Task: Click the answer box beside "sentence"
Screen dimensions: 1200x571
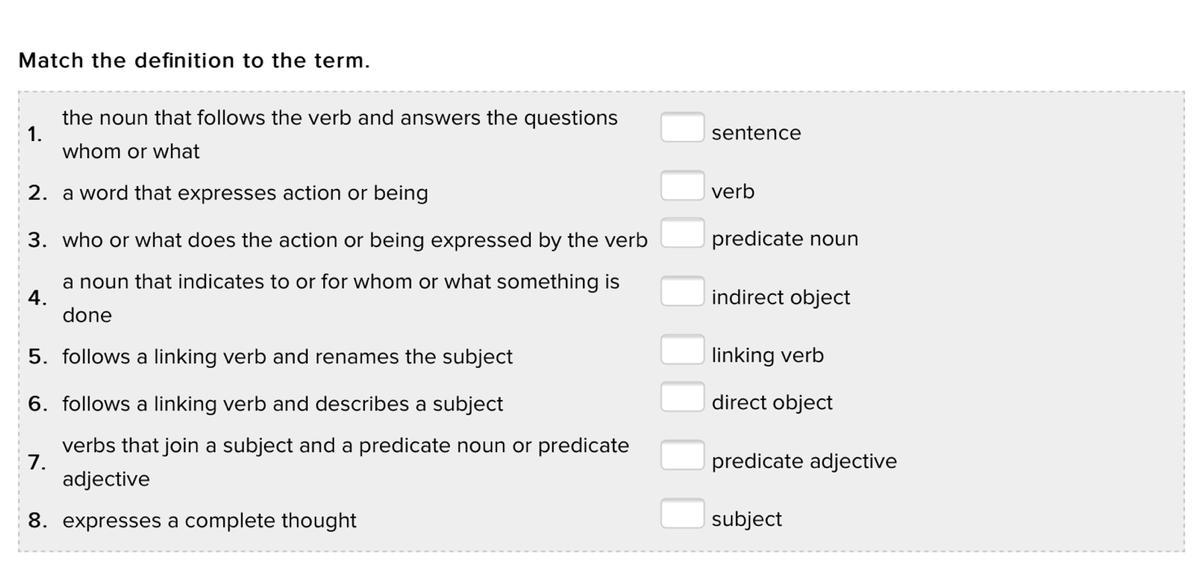Action: point(682,127)
